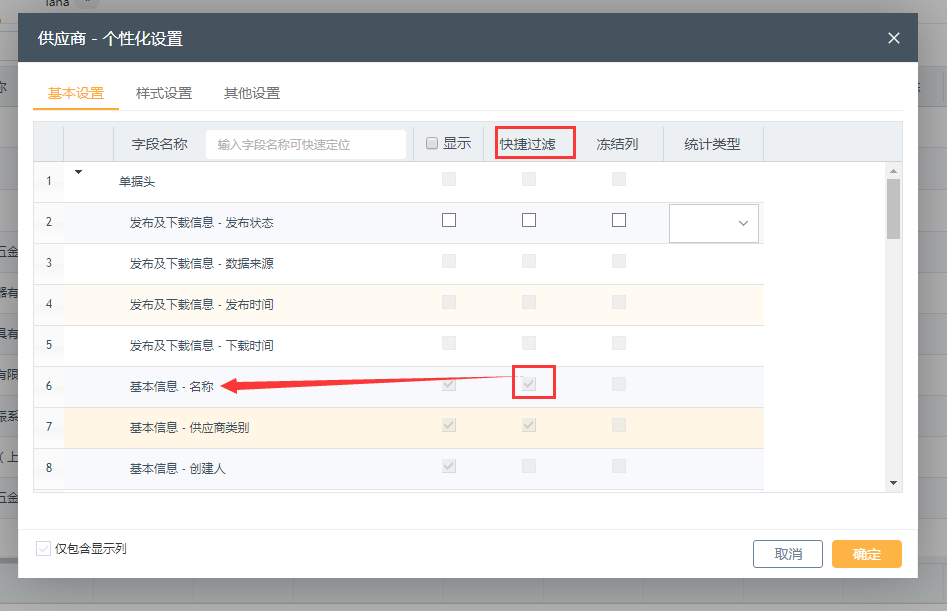
Task: Click the 统计类型 column header
Action: pos(712,144)
